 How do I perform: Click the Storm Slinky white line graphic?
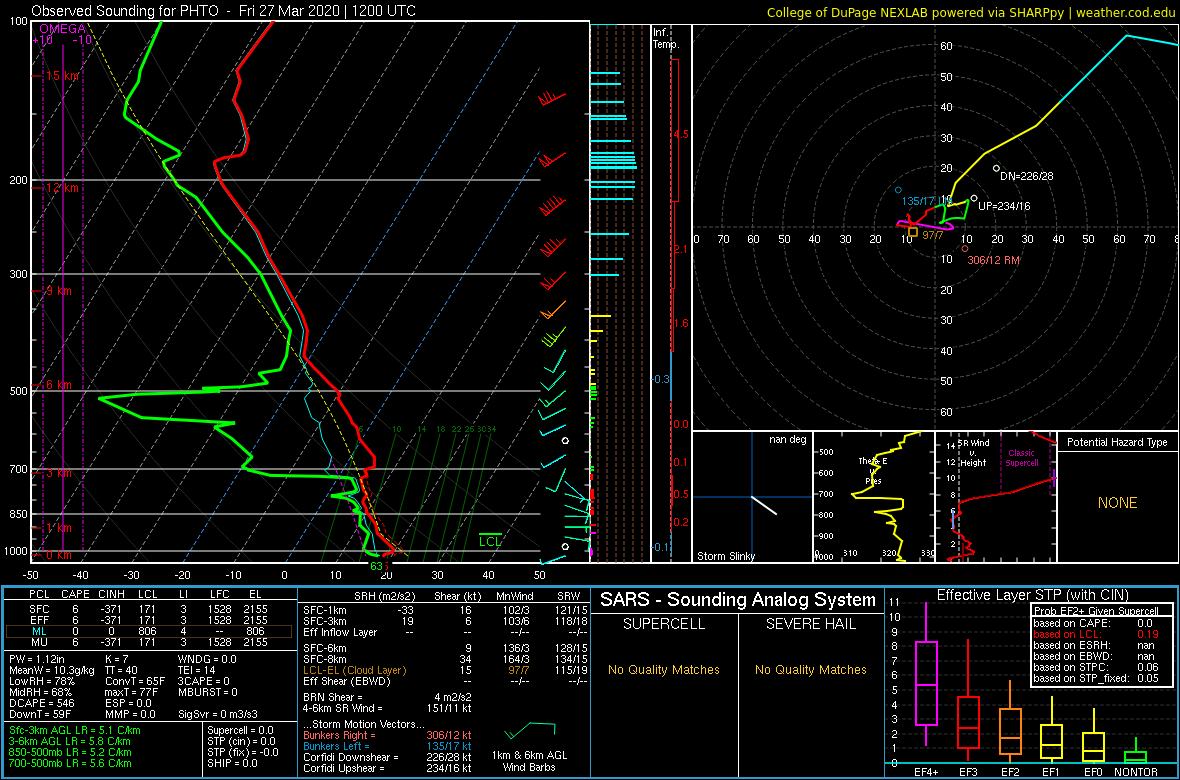click(x=764, y=504)
